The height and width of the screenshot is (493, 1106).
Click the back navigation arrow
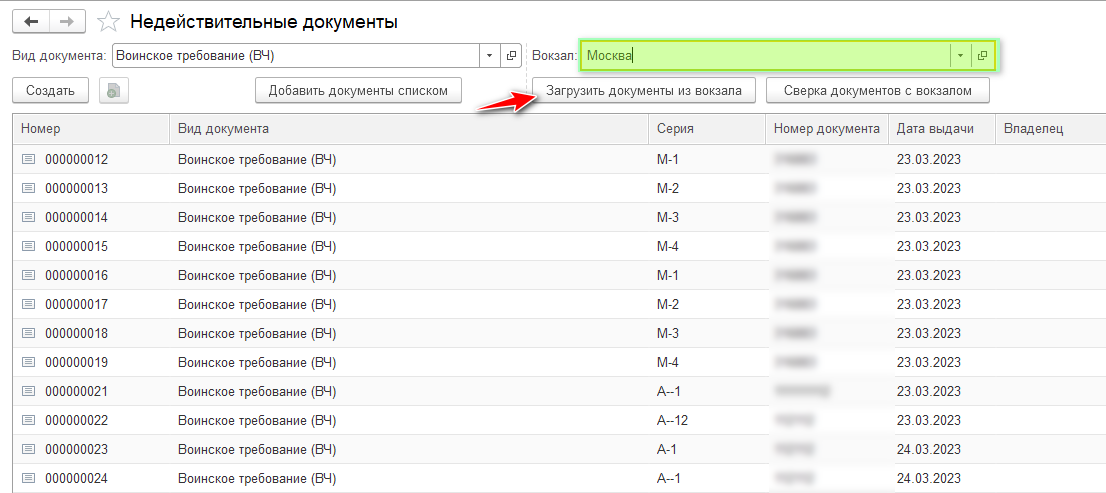pyautogui.click(x=31, y=21)
